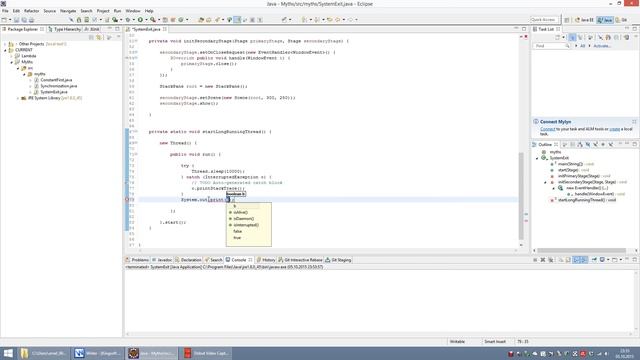Switch to the Type Hierarchy tab
The image size is (640, 360).
coord(64,29)
